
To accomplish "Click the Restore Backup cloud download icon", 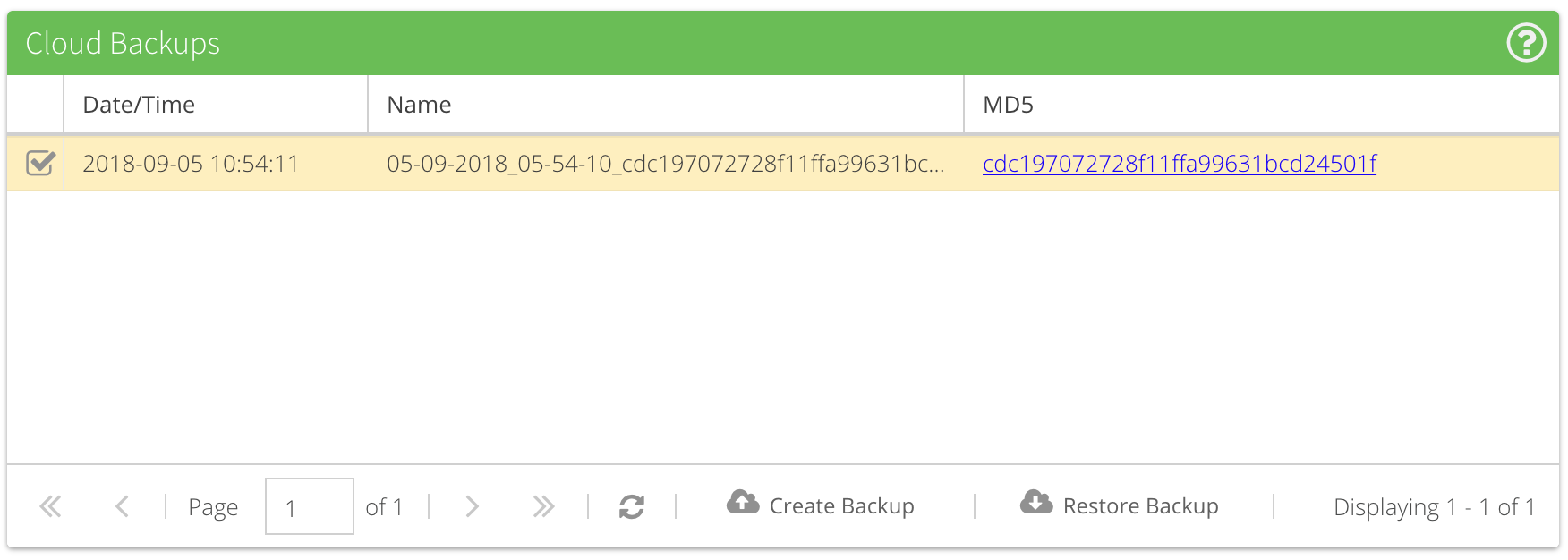I will pyautogui.click(x=1036, y=503).
